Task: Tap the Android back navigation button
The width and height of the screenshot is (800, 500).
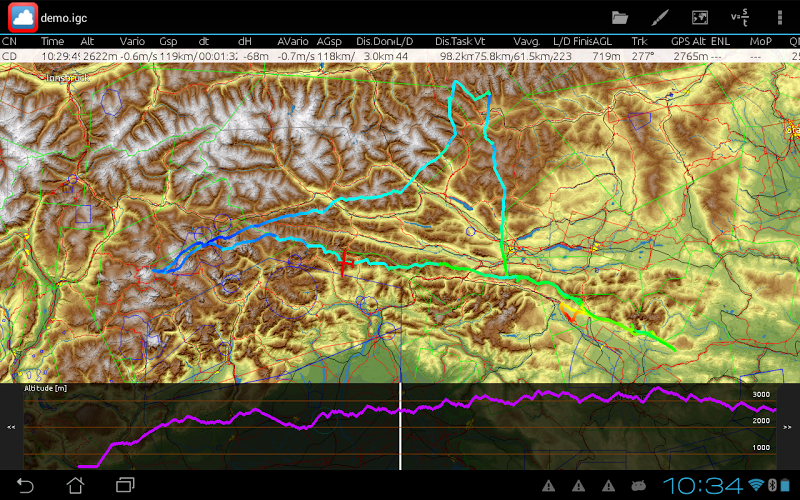Action: click(x=24, y=485)
